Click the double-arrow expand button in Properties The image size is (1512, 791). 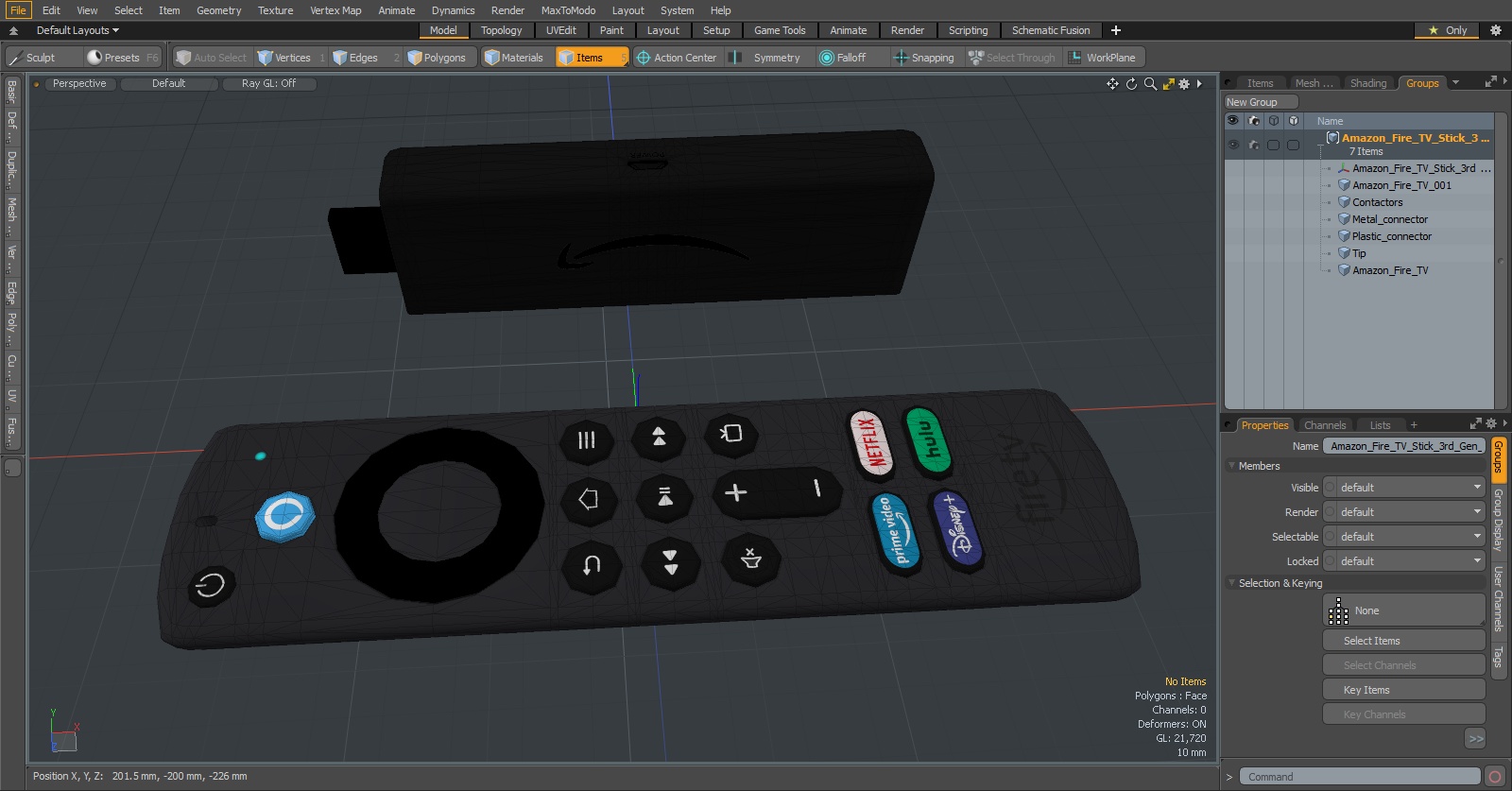pyautogui.click(x=1476, y=738)
